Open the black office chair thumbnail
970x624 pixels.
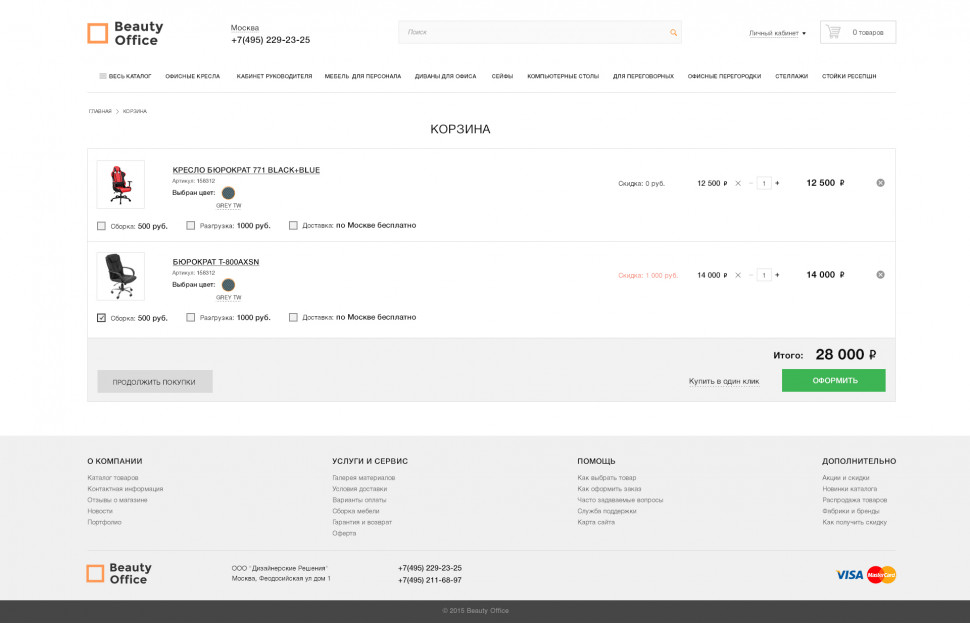(x=121, y=276)
